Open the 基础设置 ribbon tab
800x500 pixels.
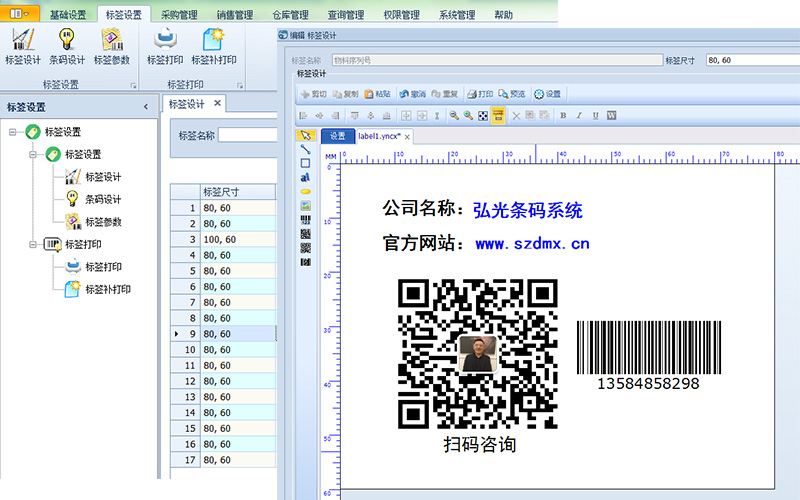click(x=68, y=15)
